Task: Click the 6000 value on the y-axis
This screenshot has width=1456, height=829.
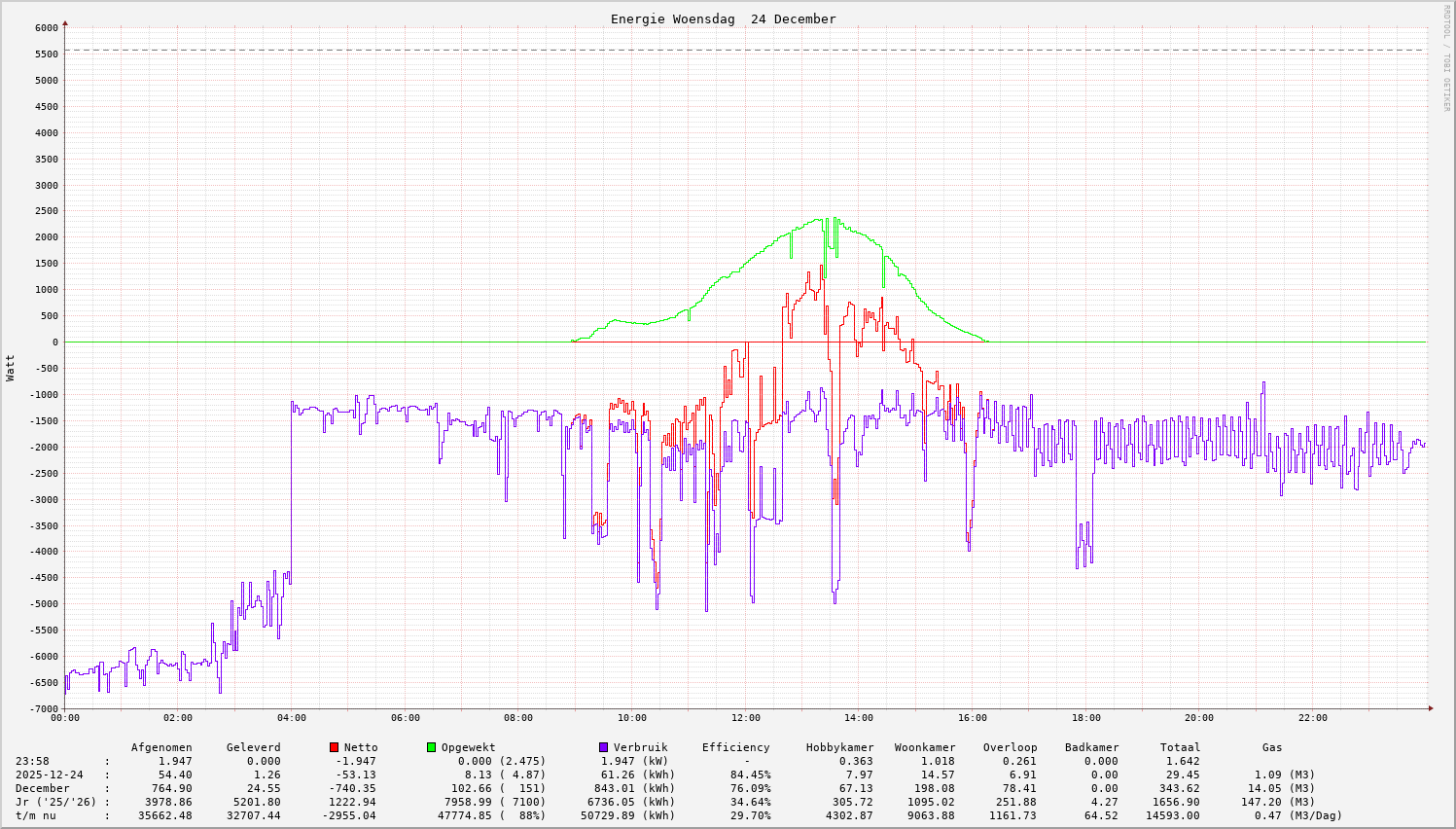Action: pos(47,28)
